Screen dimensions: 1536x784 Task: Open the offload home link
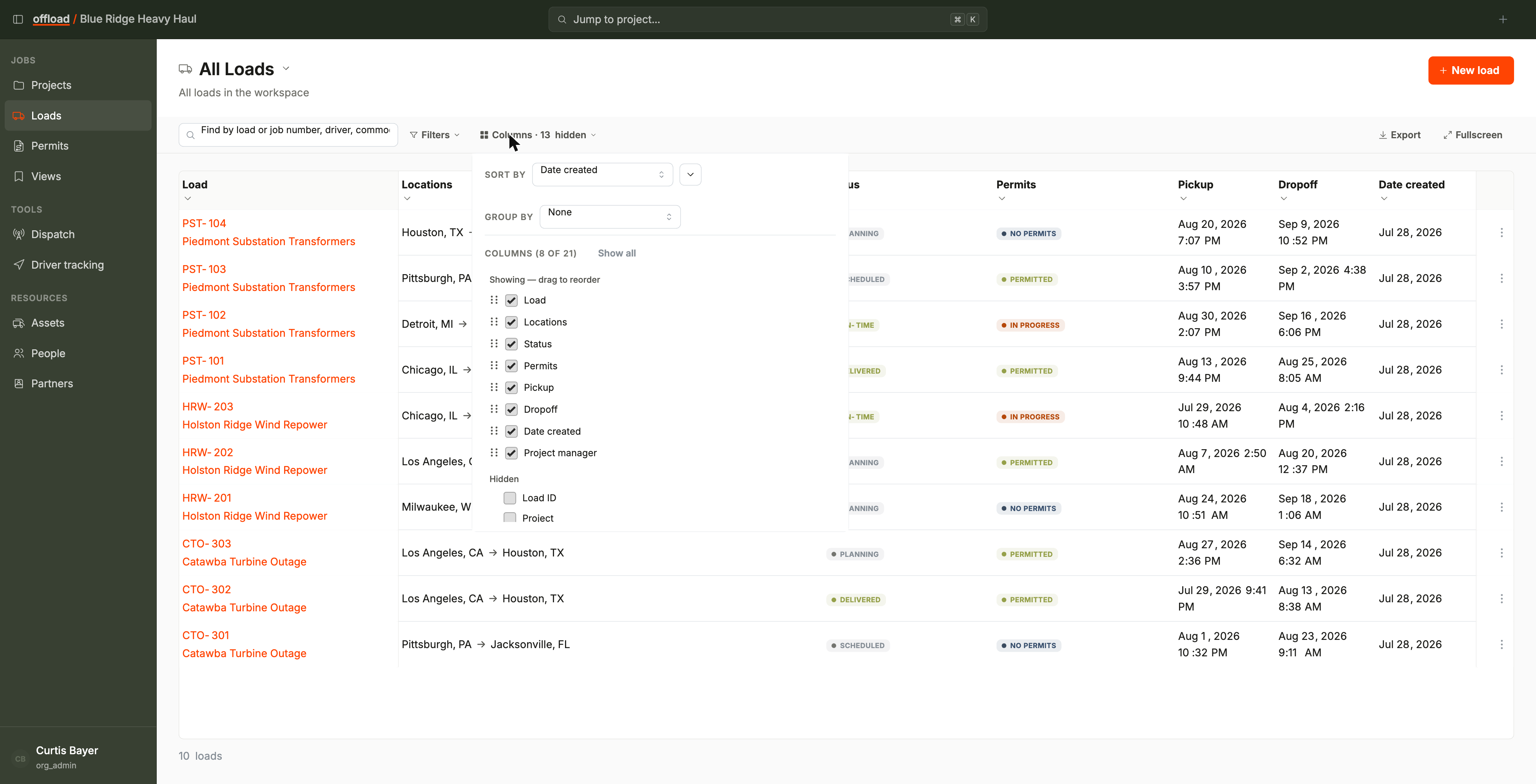tap(51, 19)
